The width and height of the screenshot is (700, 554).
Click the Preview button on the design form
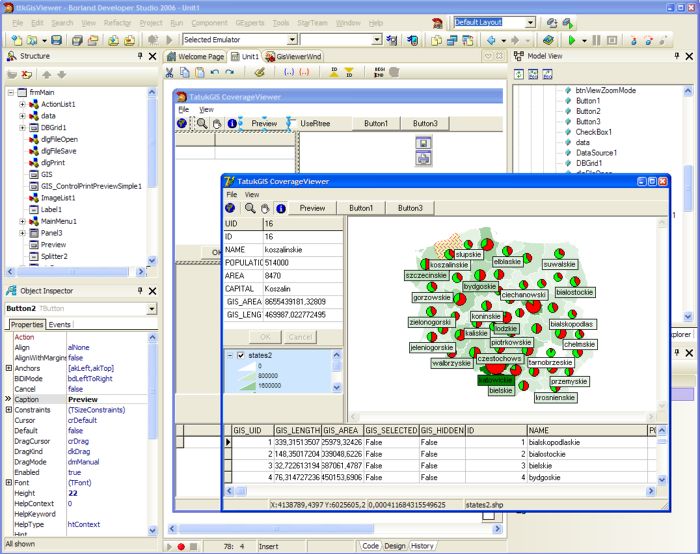click(x=264, y=124)
